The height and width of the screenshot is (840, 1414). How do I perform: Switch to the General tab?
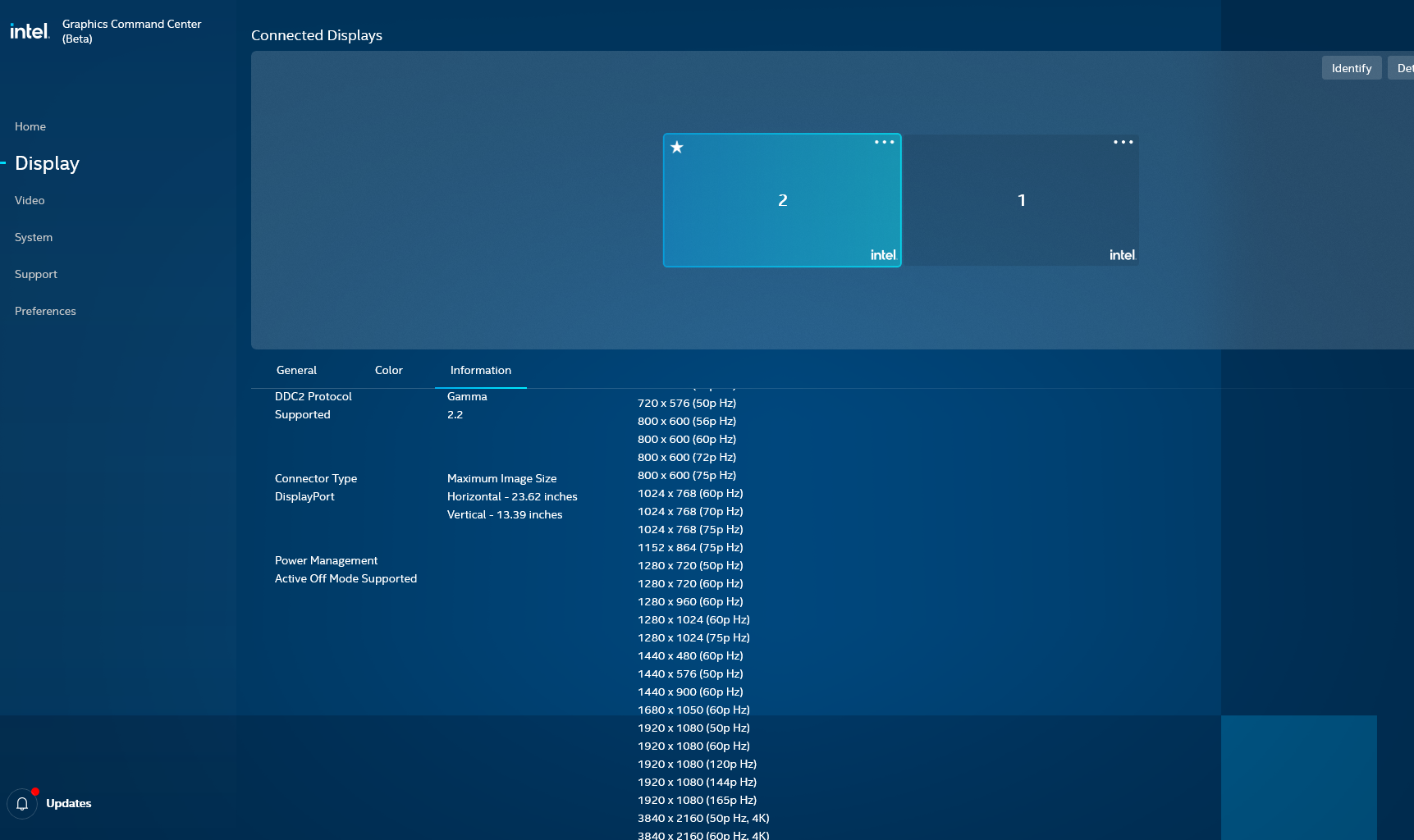click(296, 370)
